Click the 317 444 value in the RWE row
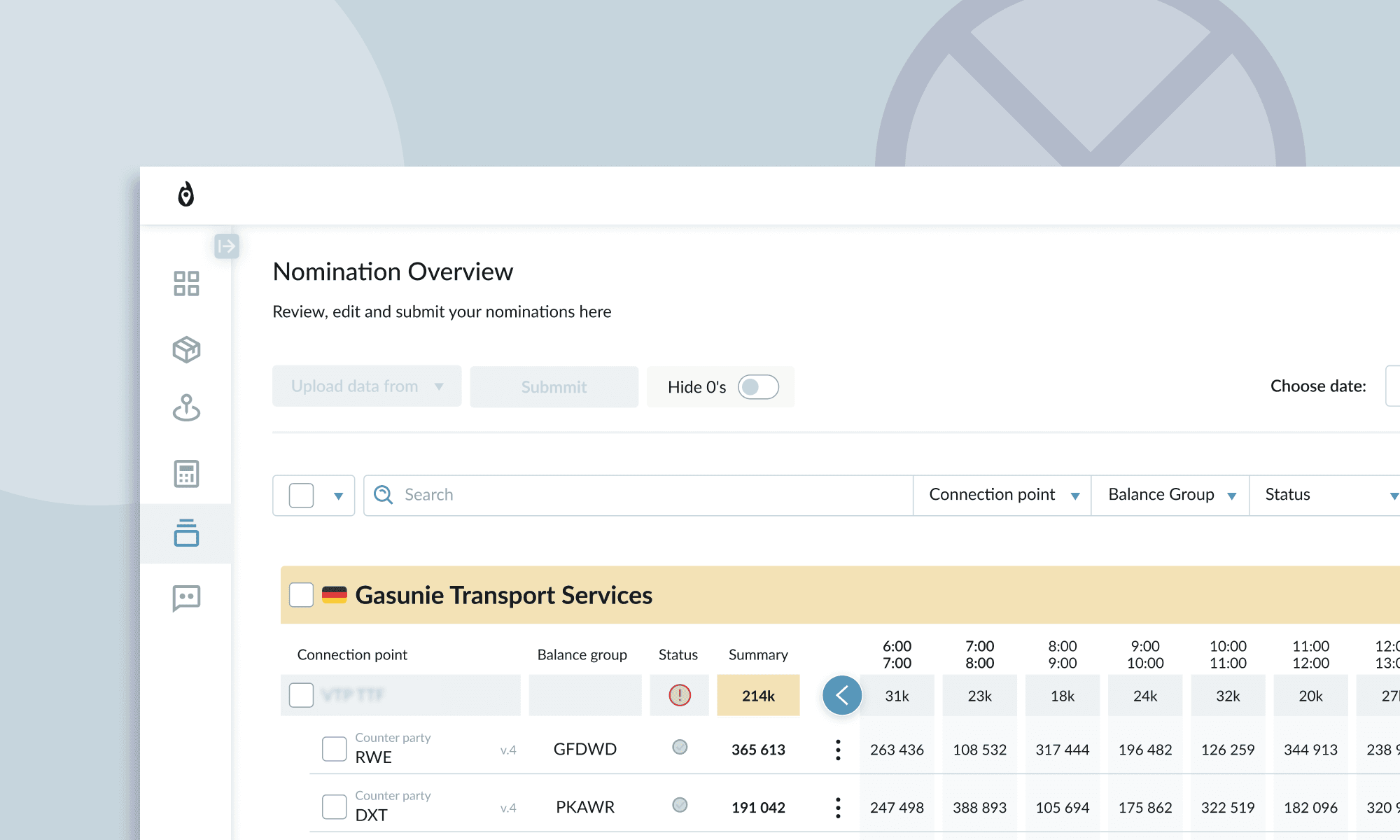The image size is (1400, 840). click(1062, 750)
